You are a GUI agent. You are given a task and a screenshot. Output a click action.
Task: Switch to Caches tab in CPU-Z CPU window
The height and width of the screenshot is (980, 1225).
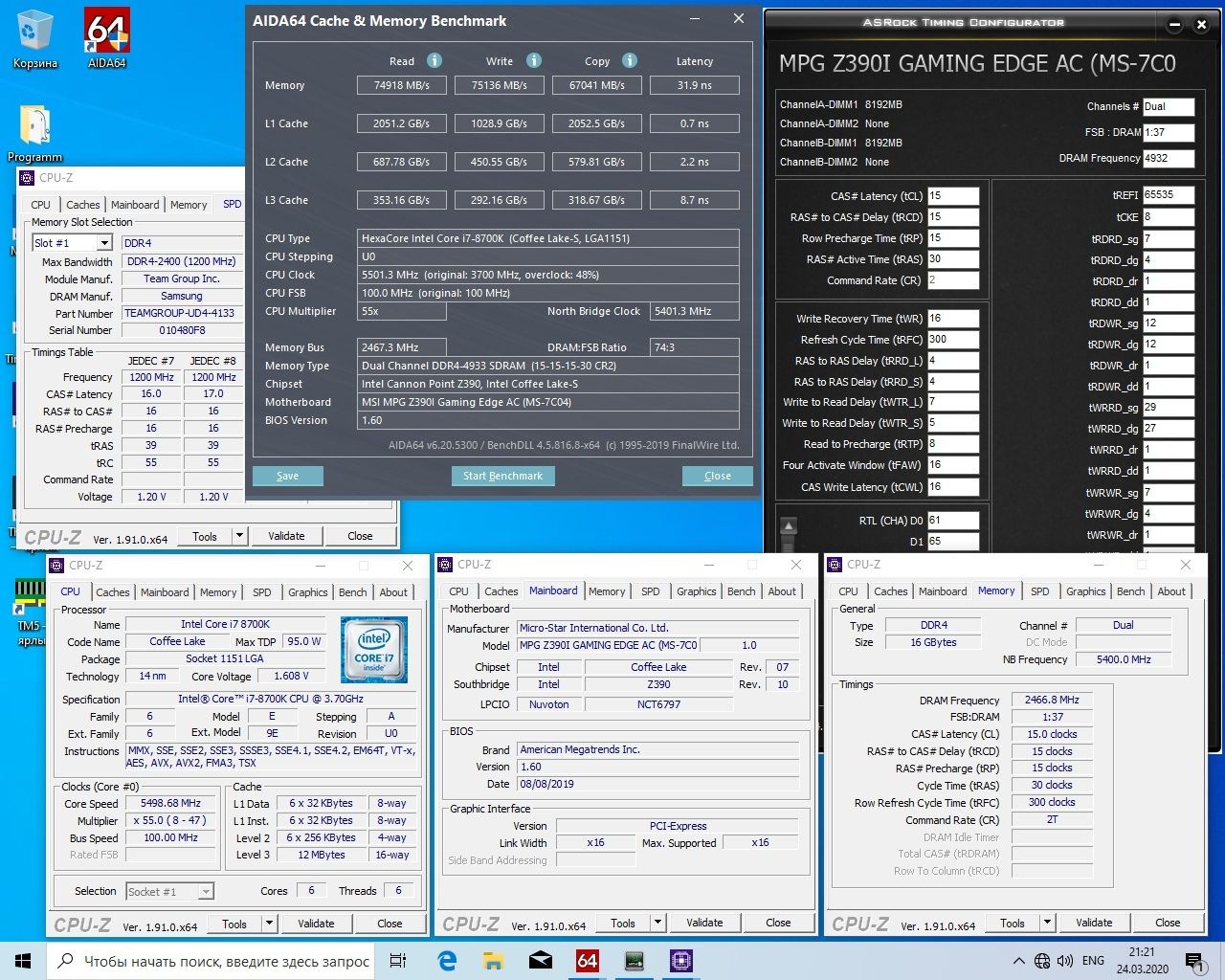[x=112, y=592]
